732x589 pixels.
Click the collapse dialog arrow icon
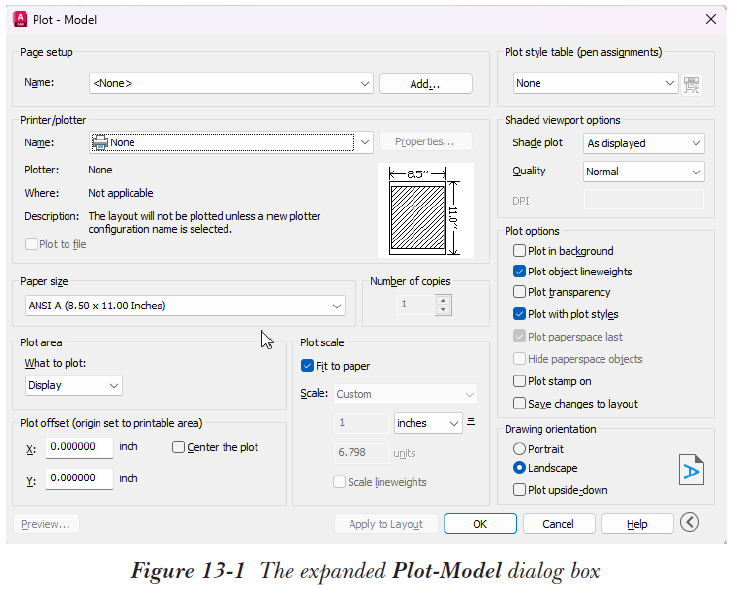click(x=690, y=522)
